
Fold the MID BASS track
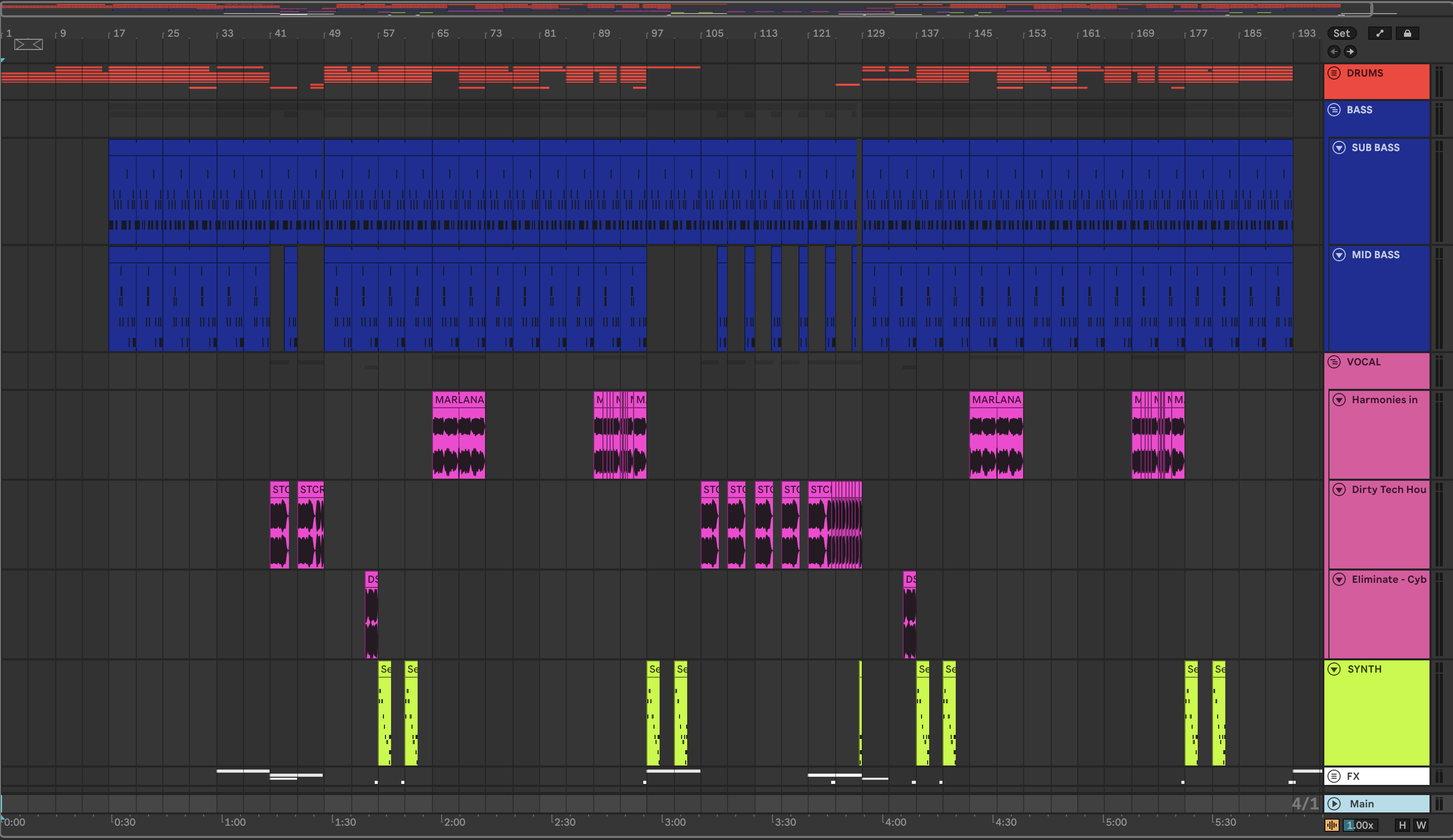(x=1339, y=255)
